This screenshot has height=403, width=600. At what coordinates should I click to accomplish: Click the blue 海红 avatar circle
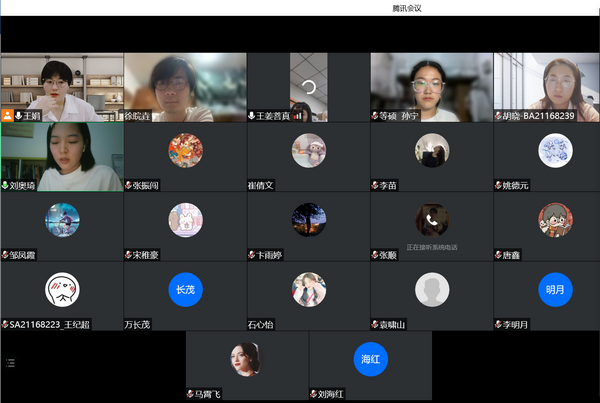370,358
